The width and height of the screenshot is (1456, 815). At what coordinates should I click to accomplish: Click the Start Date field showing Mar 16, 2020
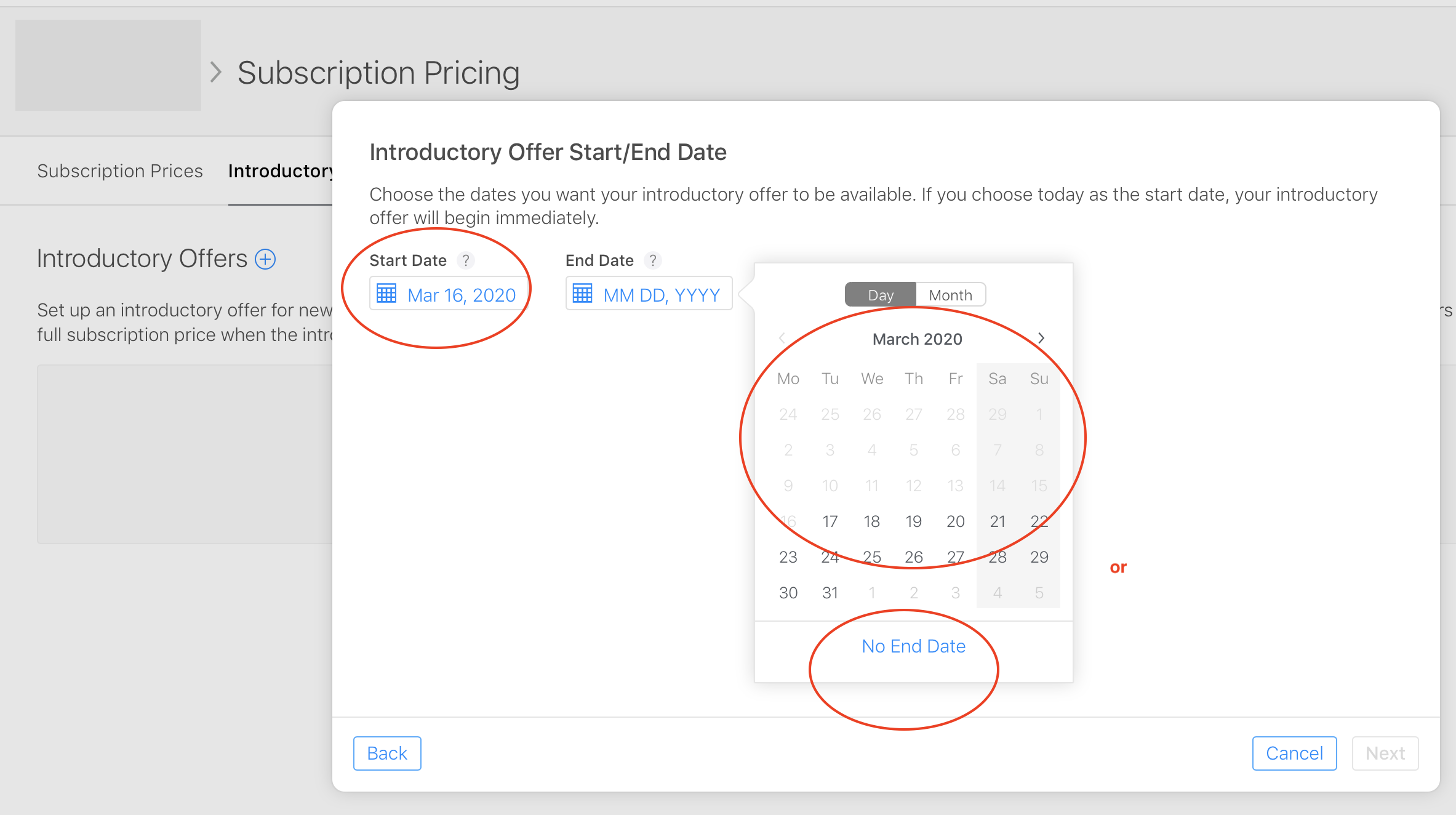point(461,295)
